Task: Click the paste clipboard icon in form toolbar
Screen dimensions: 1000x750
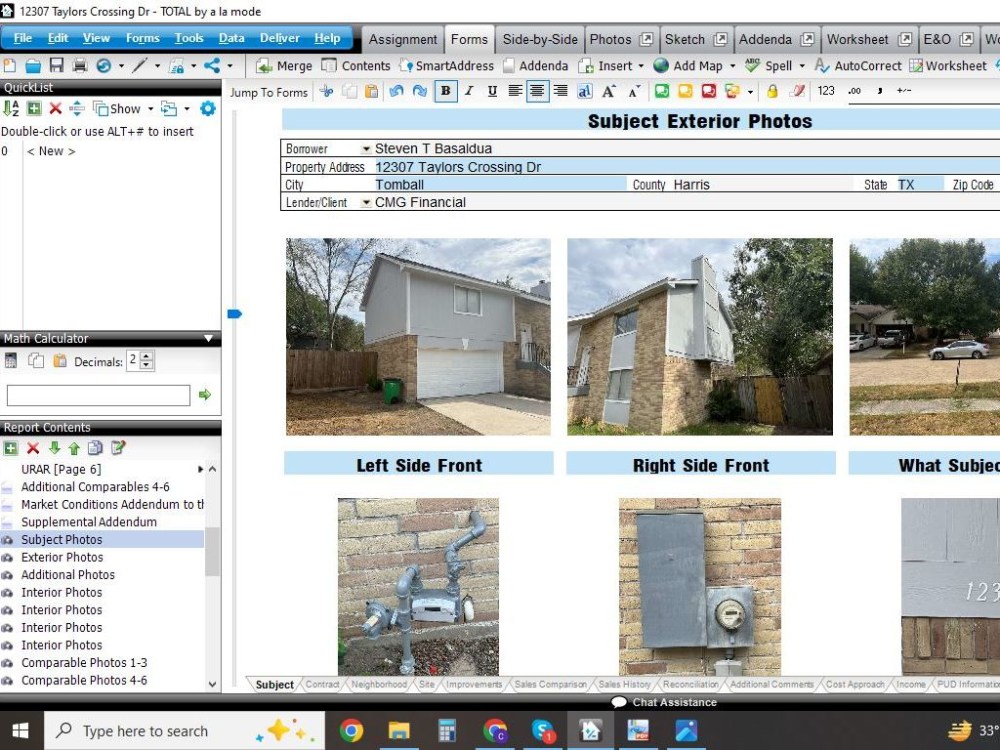Action: 371,91
